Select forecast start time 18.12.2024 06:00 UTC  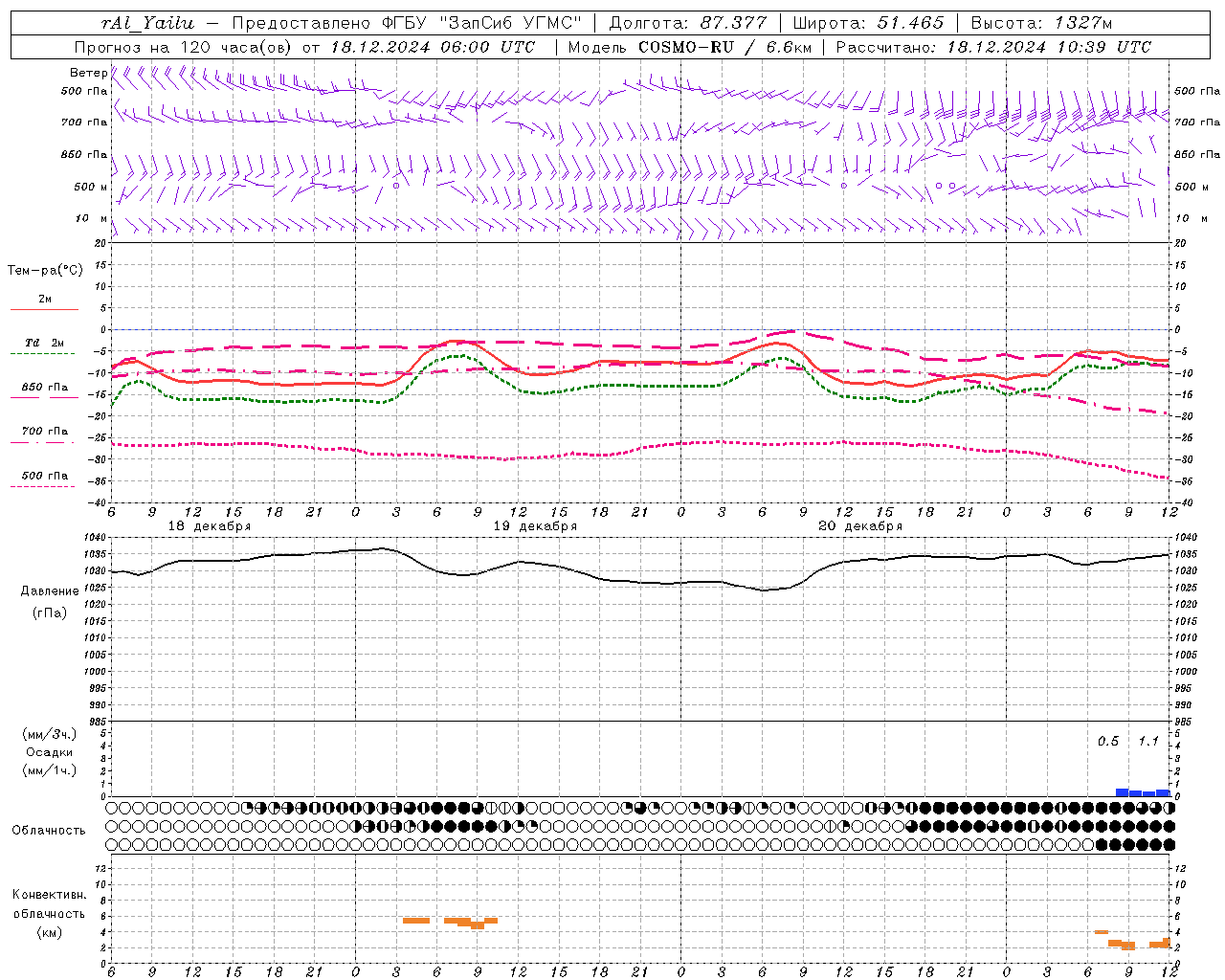(x=433, y=47)
